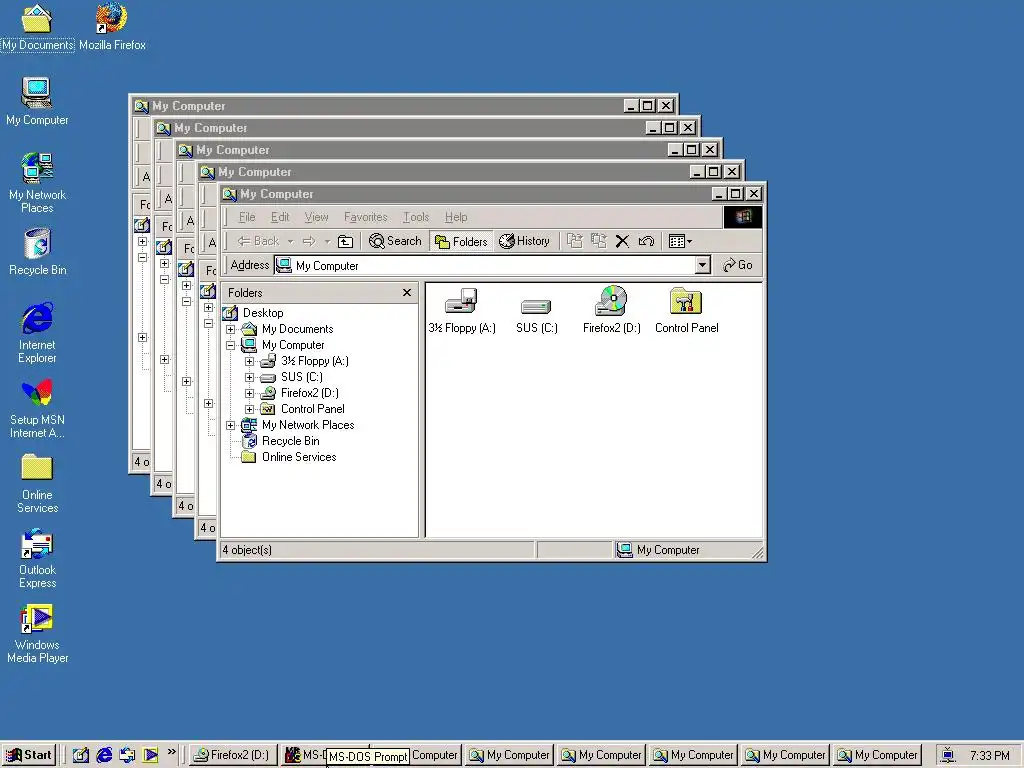Open the Address bar dropdown arrow

tap(702, 264)
